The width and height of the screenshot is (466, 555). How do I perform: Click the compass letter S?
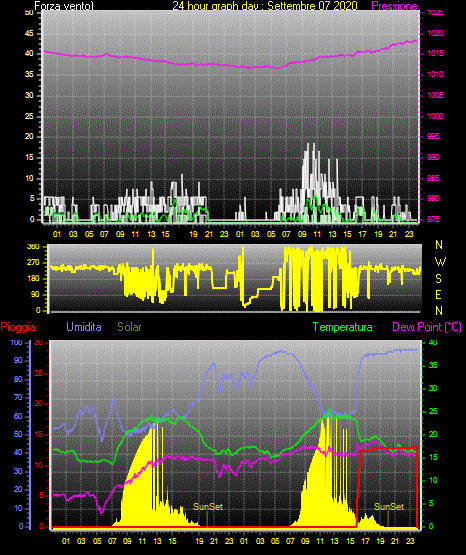pyautogui.click(x=438, y=279)
